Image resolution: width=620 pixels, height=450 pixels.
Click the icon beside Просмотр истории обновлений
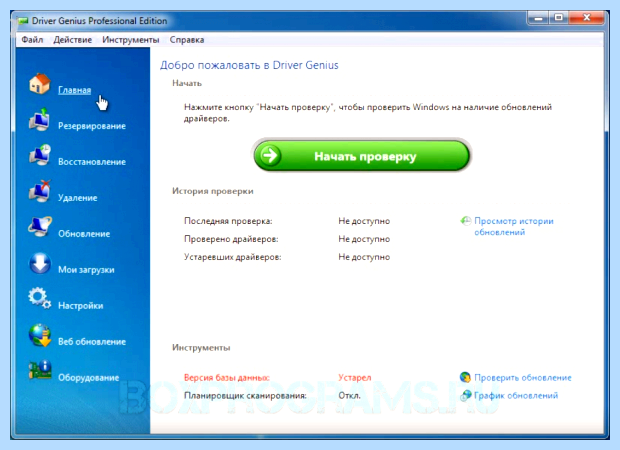point(466,221)
